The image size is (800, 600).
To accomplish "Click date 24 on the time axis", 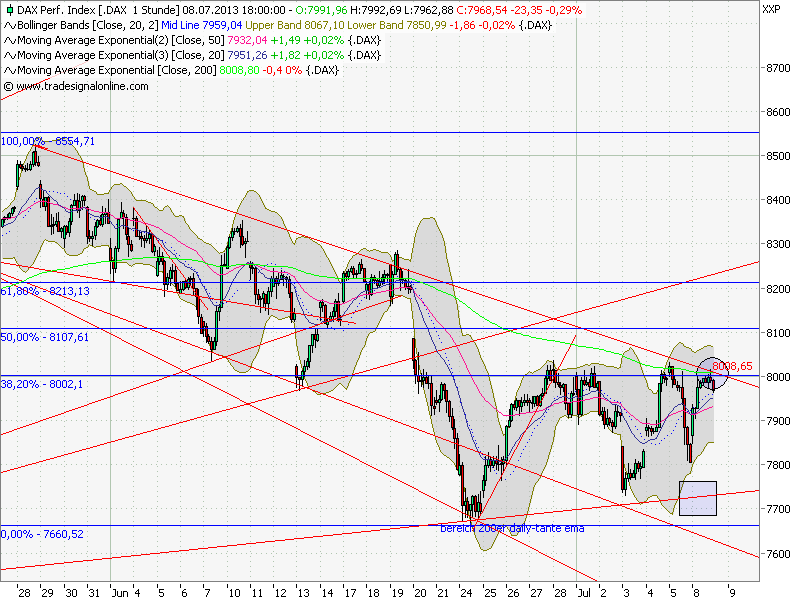I will coord(466,593).
